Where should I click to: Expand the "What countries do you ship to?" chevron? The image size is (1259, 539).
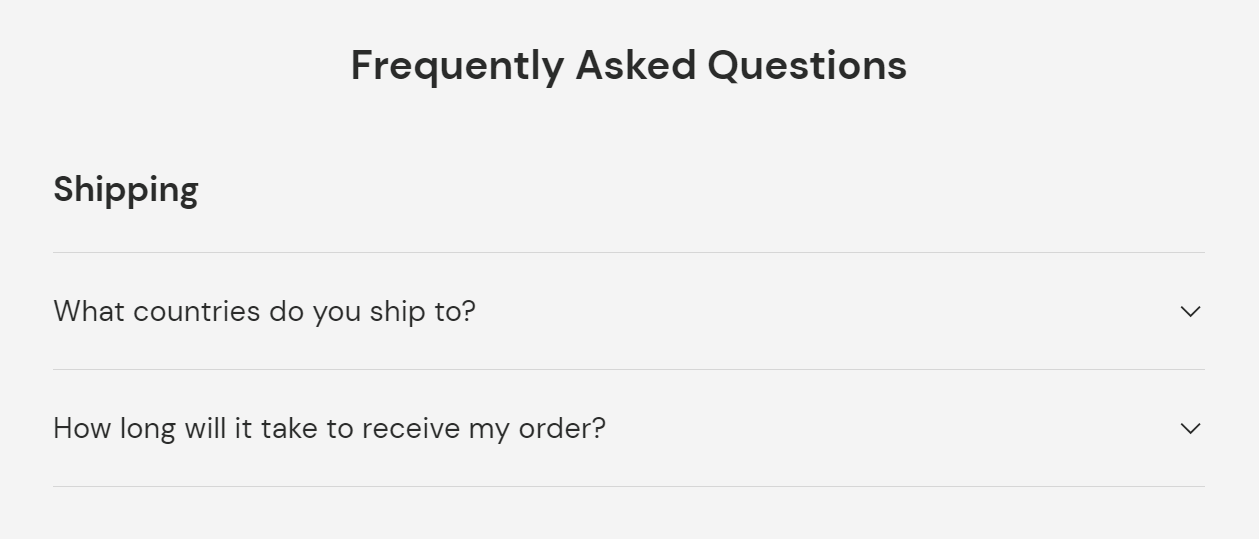(1190, 311)
